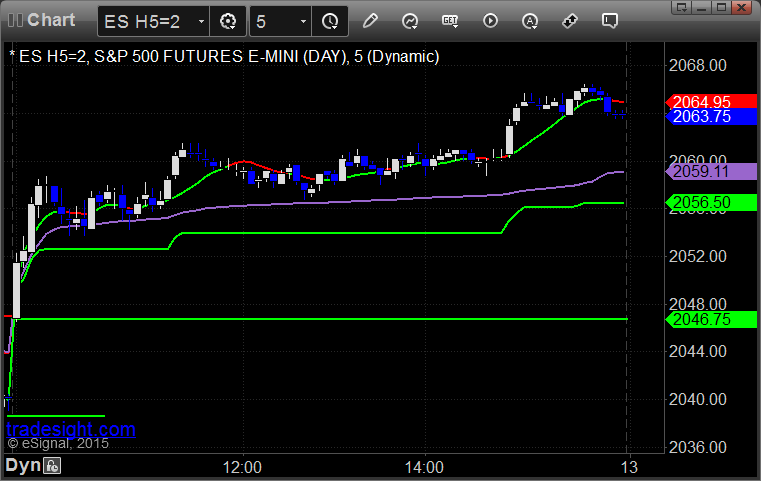Screen dimensions: 761x481
Task: Click the Dyn time mode label
Action: (x=23, y=465)
